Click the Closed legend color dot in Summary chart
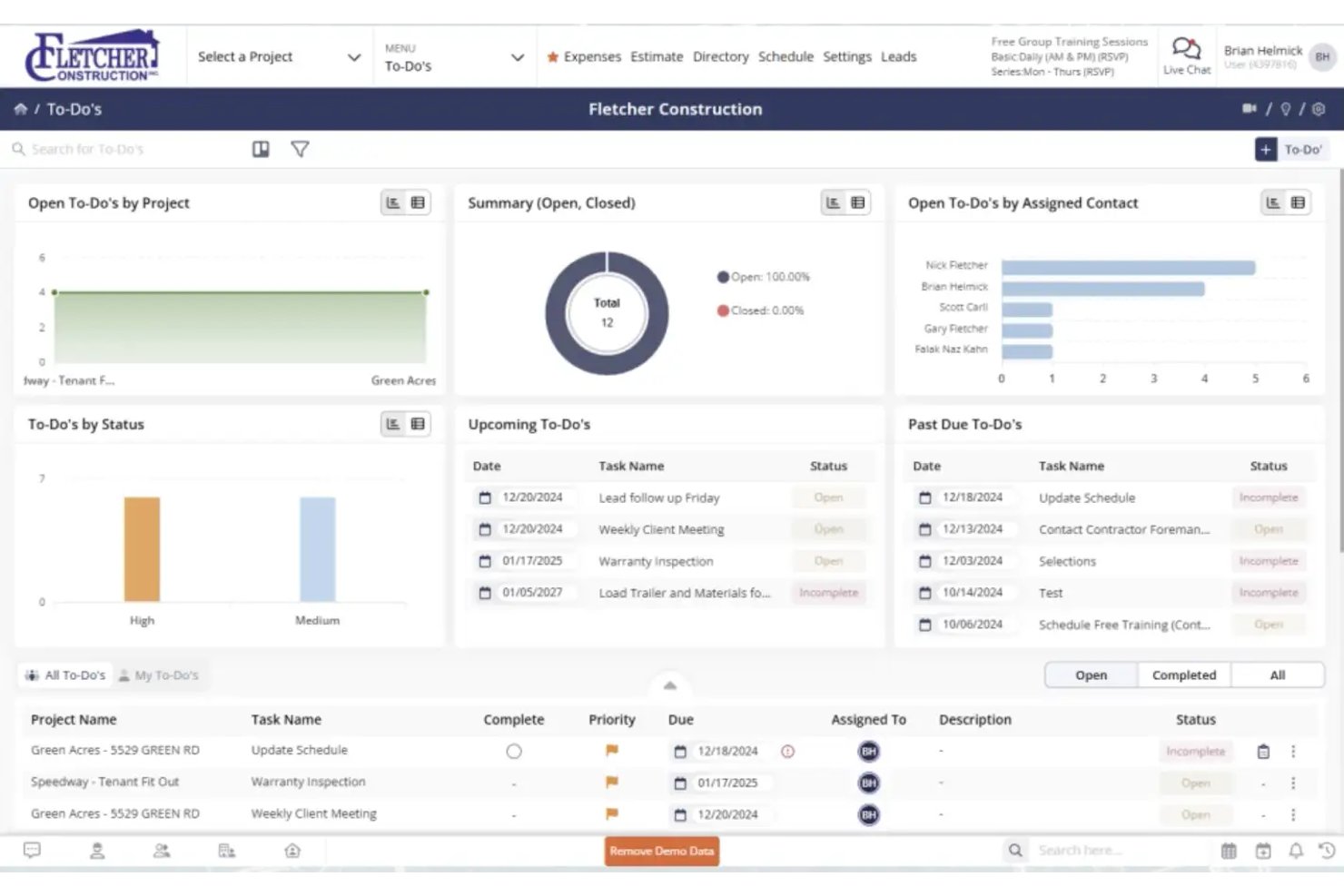The image size is (1344, 896). [x=723, y=310]
